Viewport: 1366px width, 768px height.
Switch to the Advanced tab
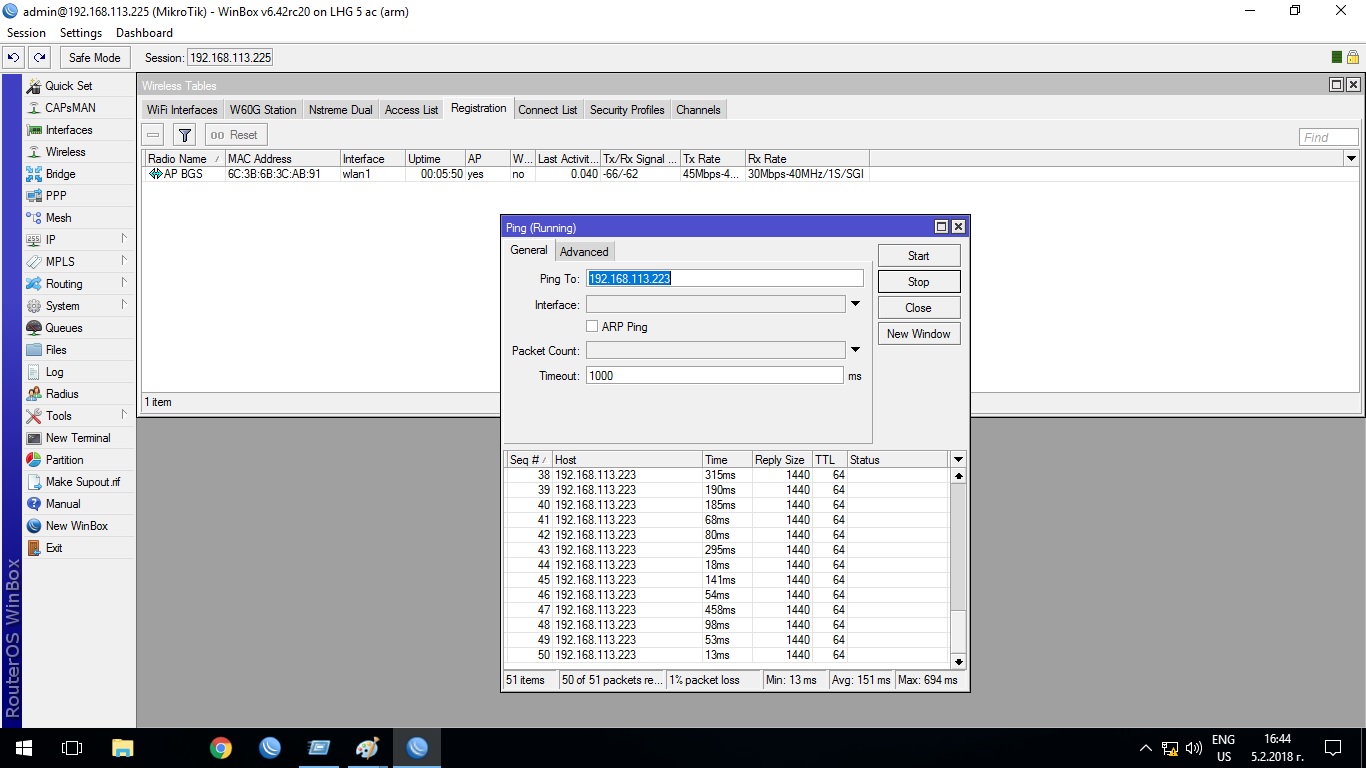click(x=584, y=252)
